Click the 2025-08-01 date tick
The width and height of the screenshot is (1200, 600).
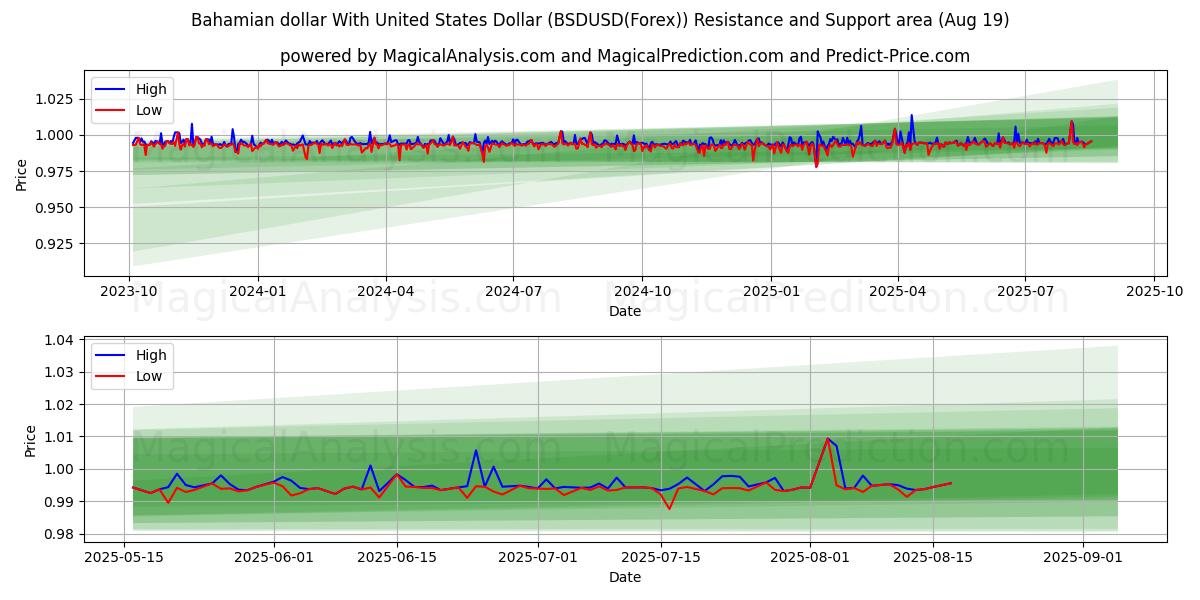coord(810,558)
